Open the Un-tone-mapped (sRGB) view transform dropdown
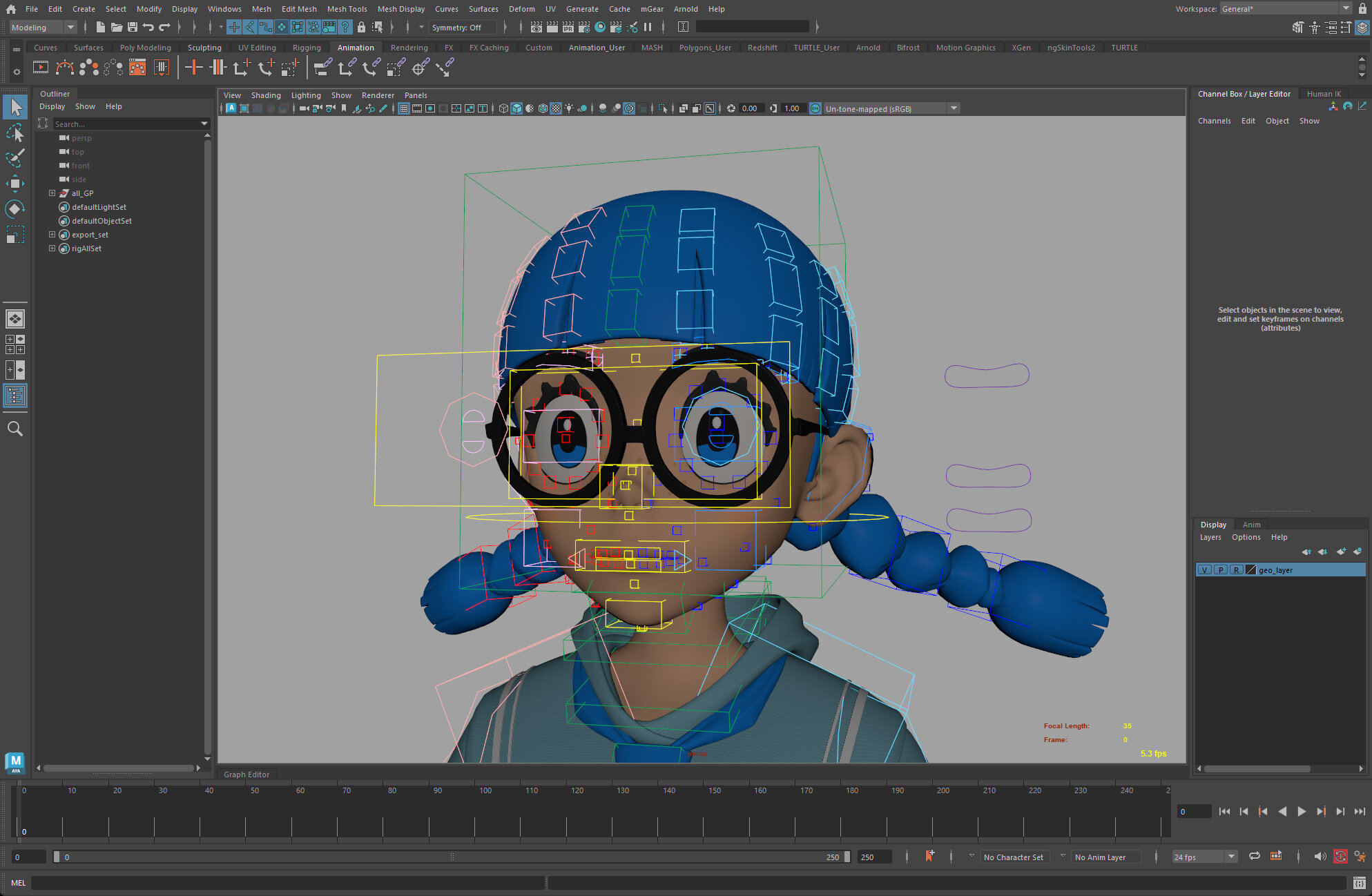The width and height of the screenshot is (1372, 896). [891, 108]
